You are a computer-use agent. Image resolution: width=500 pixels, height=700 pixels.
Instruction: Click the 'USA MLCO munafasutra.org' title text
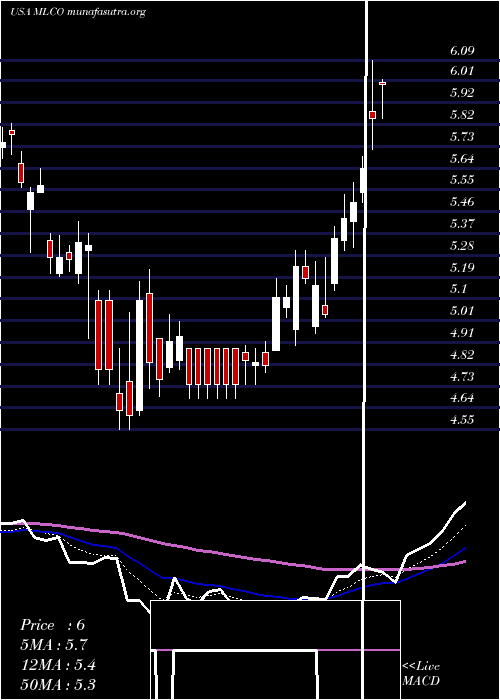[x=78, y=12]
